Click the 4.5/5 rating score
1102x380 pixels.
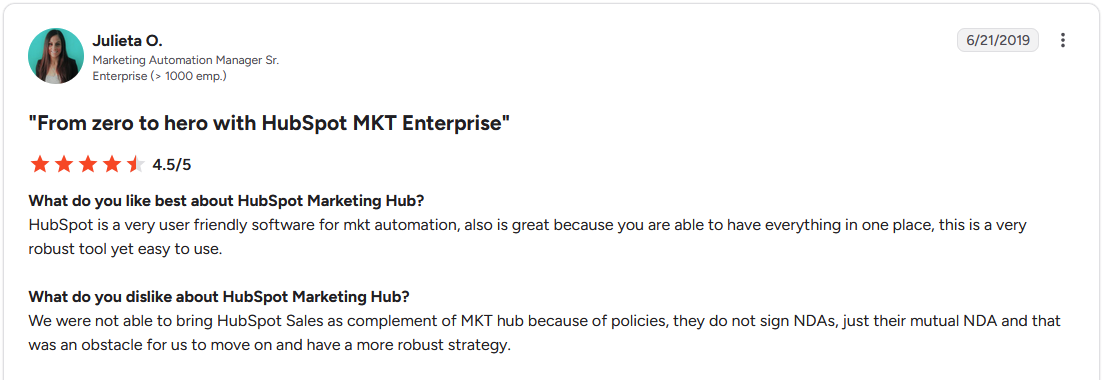click(x=171, y=166)
